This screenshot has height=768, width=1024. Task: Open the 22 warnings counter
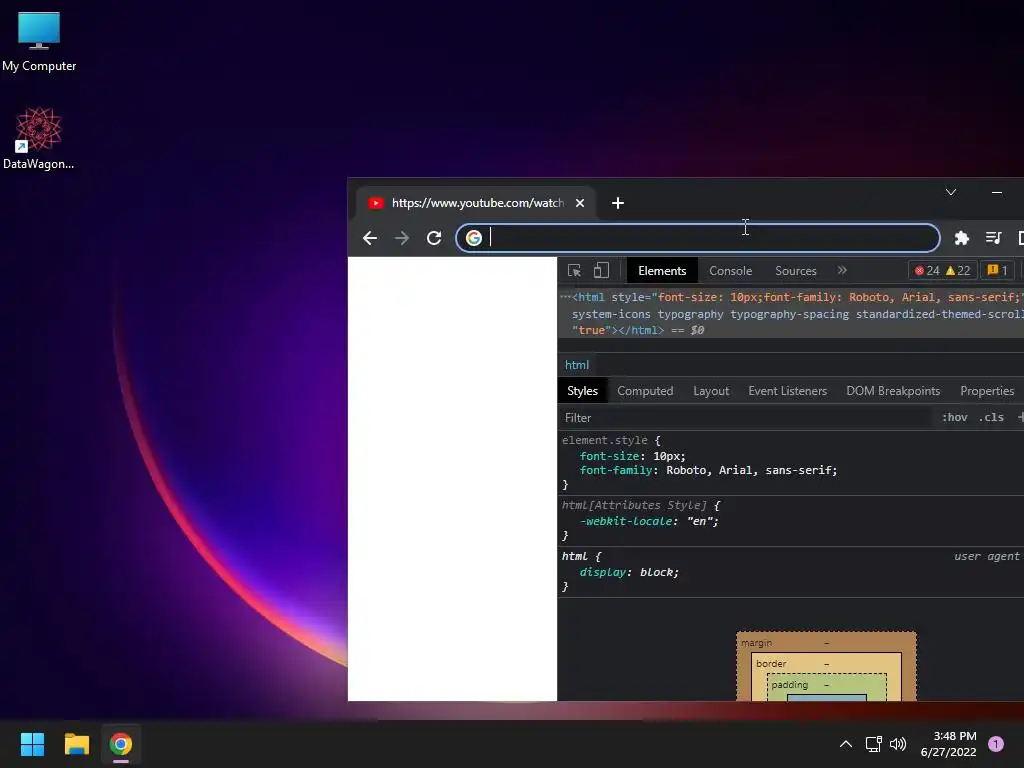click(958, 270)
